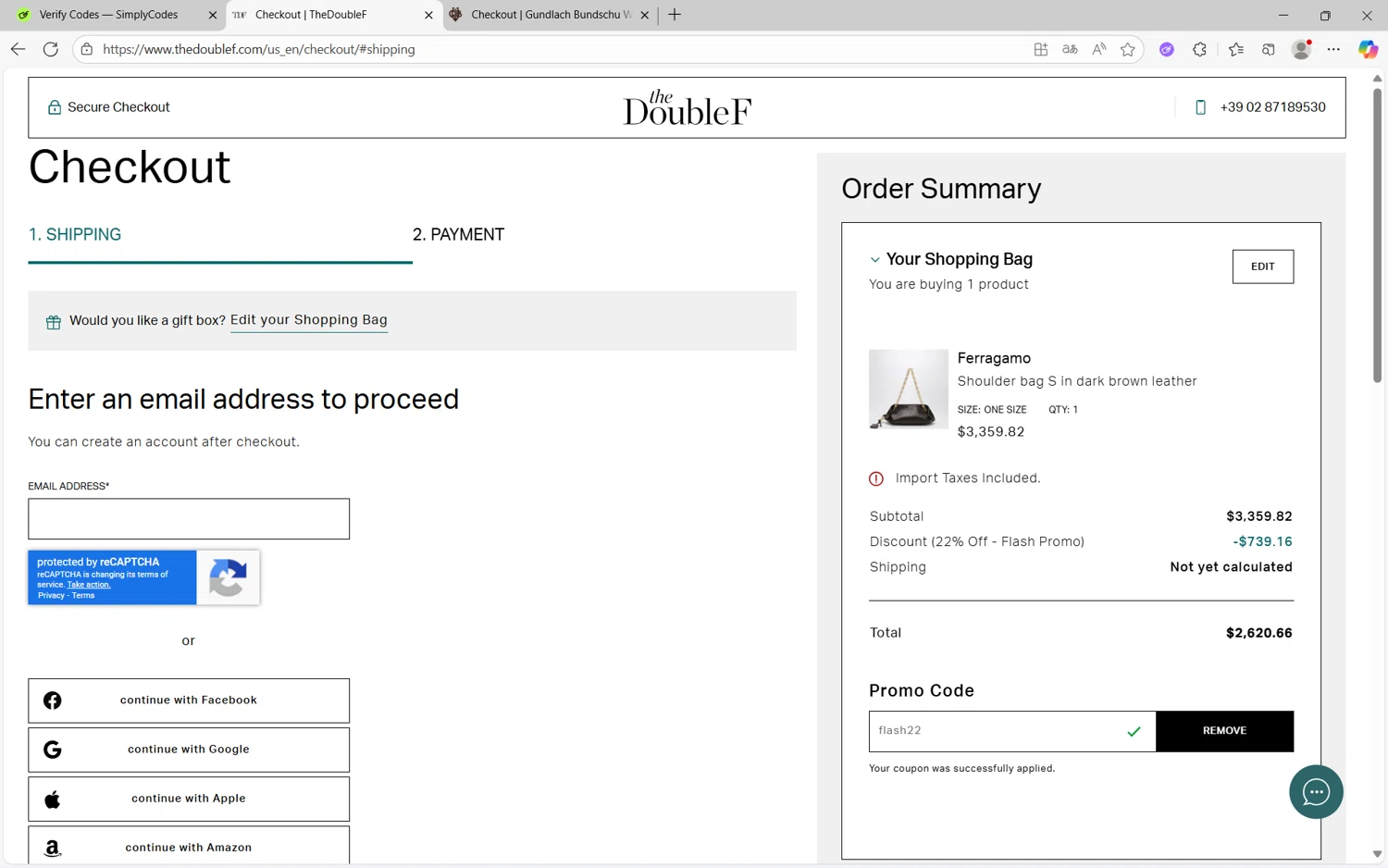Image resolution: width=1388 pixels, height=868 pixels.
Task: Click the Not yet calculated shipping value
Action: [1231, 567]
